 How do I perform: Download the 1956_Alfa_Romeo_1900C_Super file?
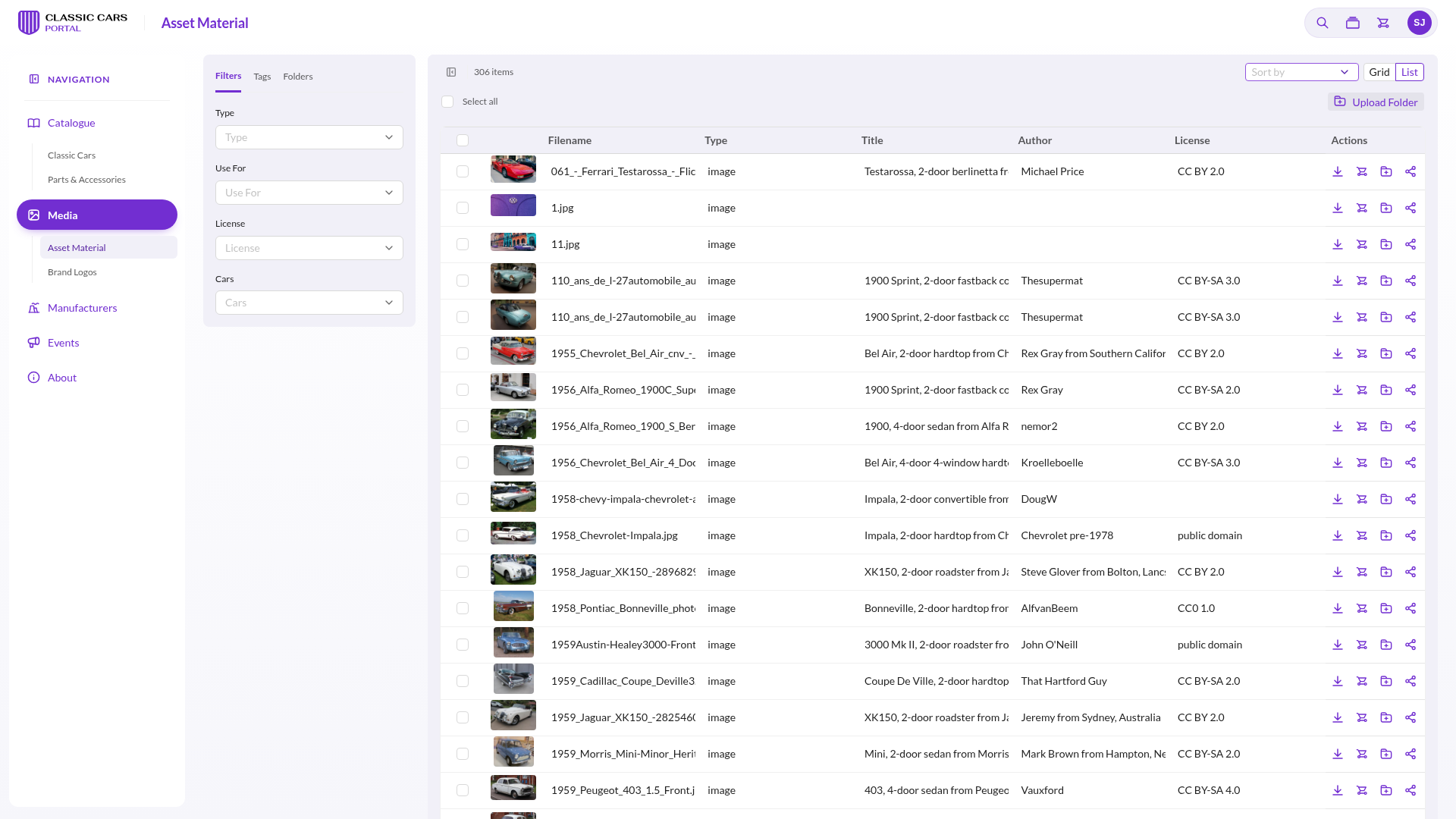tap(1338, 390)
